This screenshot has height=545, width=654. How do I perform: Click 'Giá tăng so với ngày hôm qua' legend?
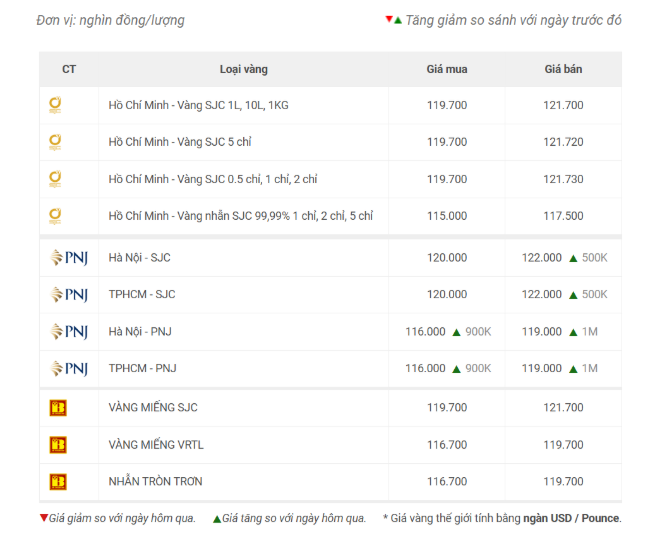pyautogui.click(x=294, y=518)
